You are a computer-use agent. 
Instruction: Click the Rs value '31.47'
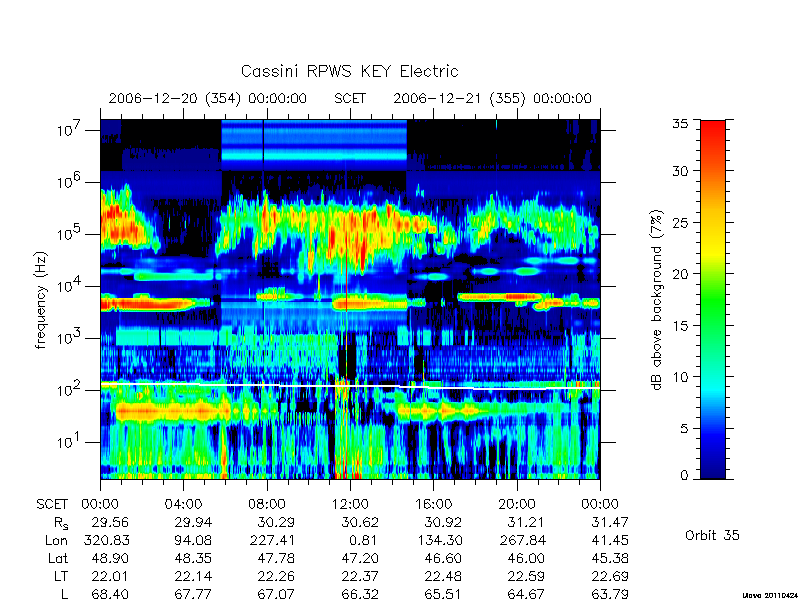point(610,522)
